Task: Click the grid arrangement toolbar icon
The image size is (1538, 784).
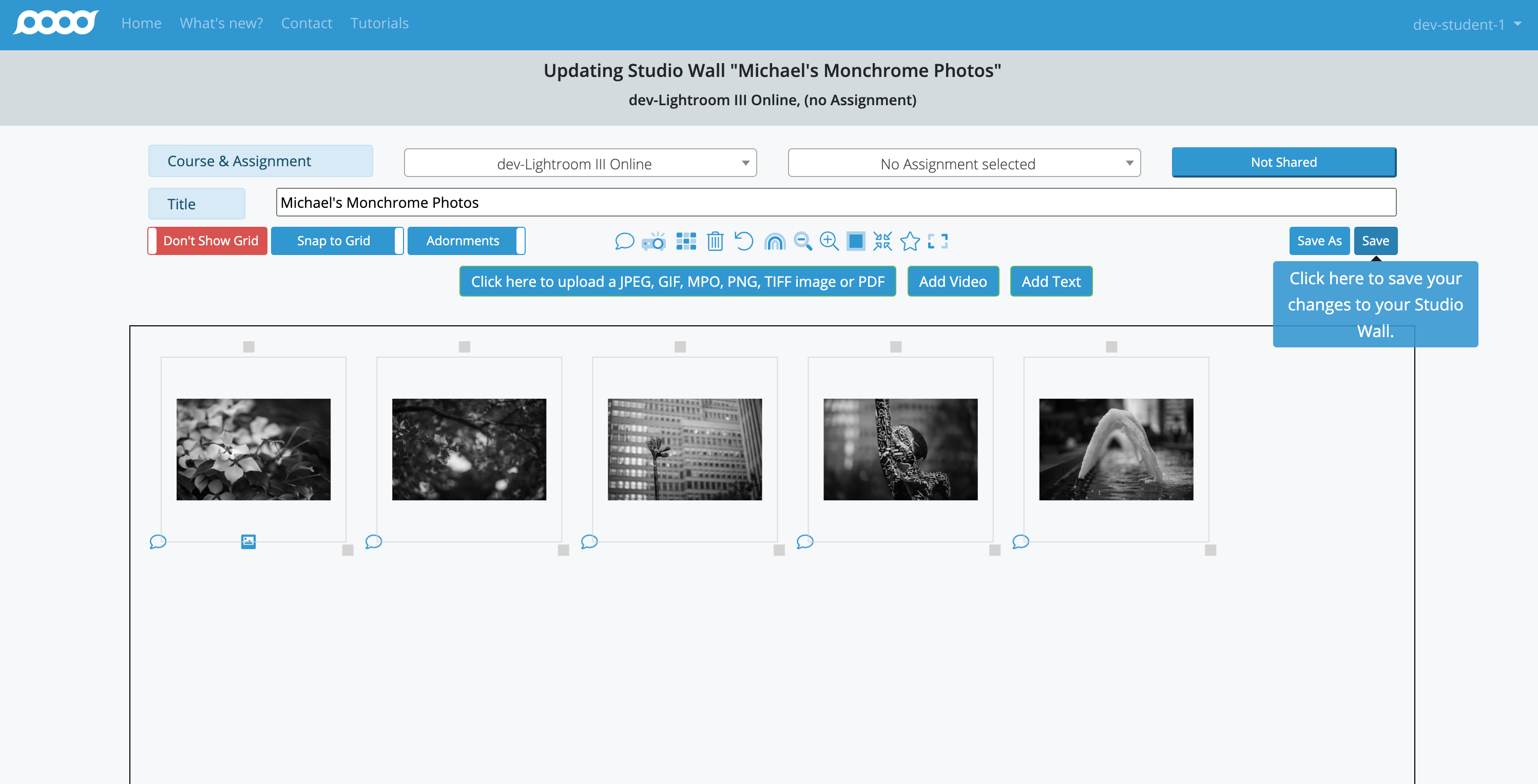Action: pos(686,241)
